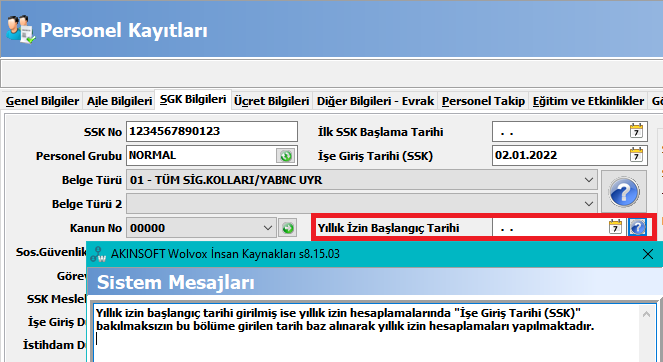Open Diğer Bilgileri - Evrak tab

375,101
